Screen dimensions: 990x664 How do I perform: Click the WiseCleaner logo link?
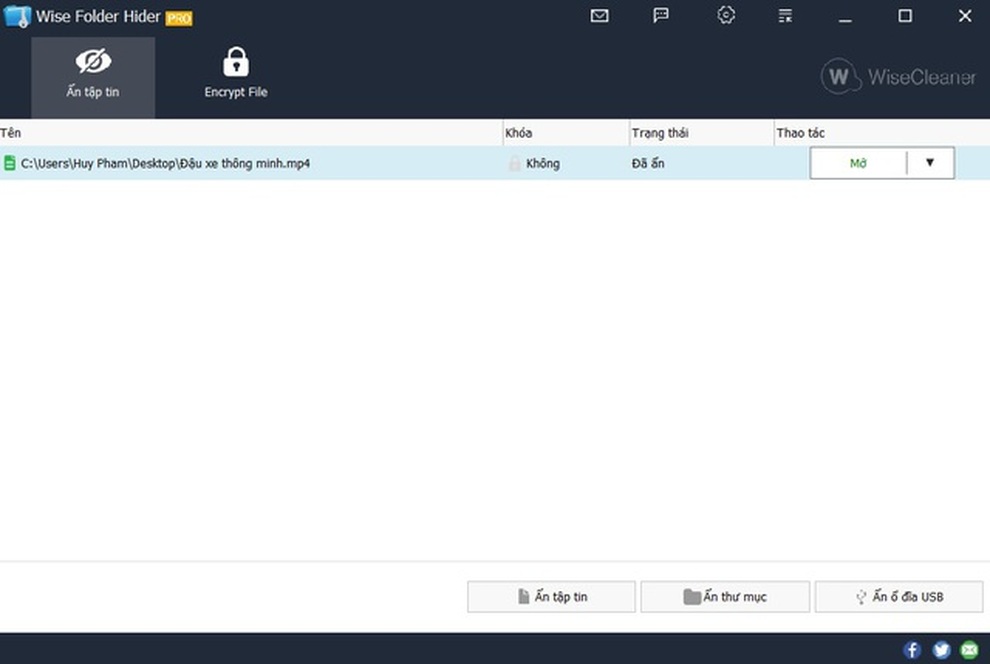click(x=898, y=76)
